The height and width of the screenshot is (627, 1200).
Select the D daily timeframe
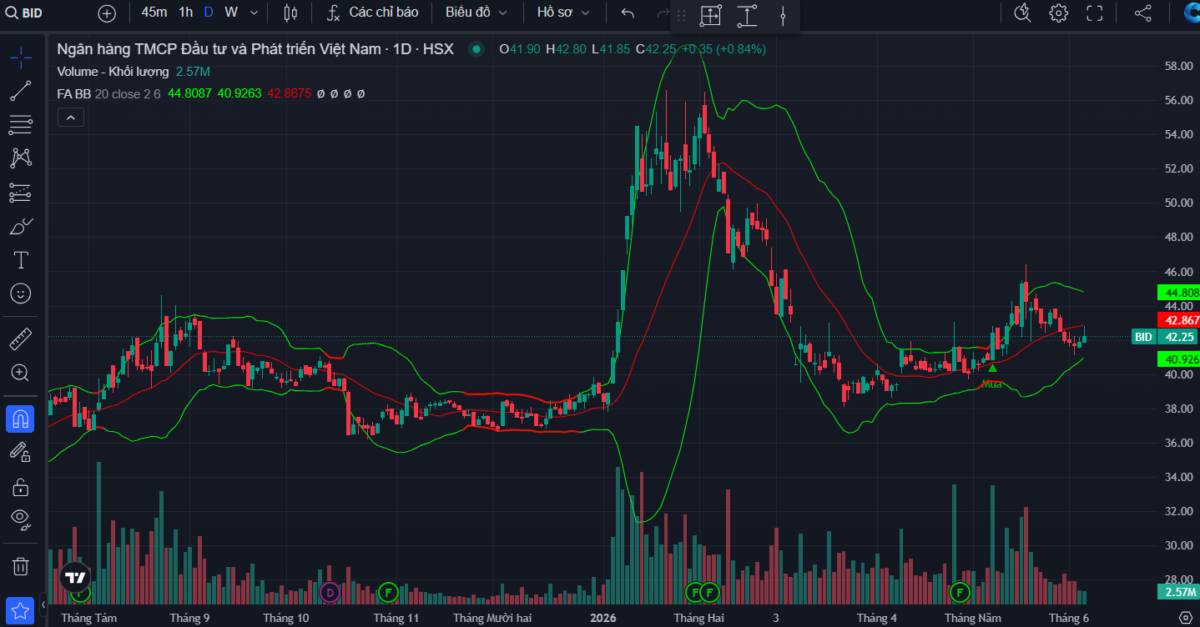coord(208,13)
